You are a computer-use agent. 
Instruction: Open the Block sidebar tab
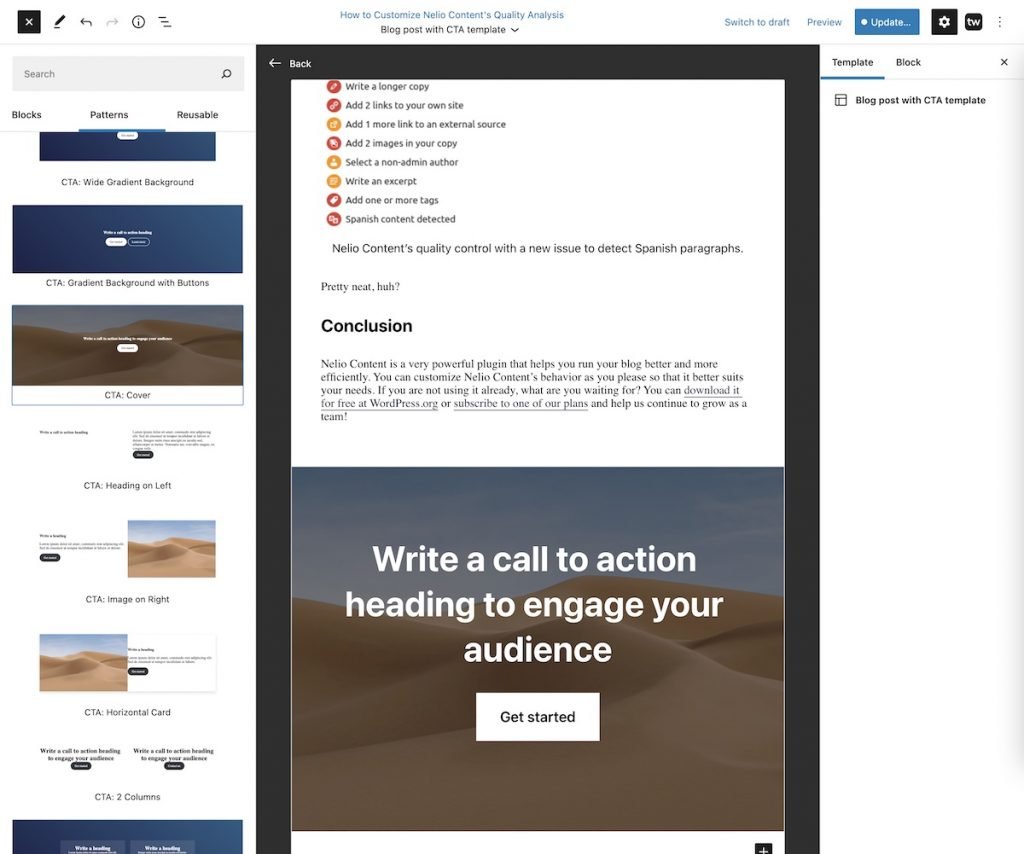(x=908, y=63)
